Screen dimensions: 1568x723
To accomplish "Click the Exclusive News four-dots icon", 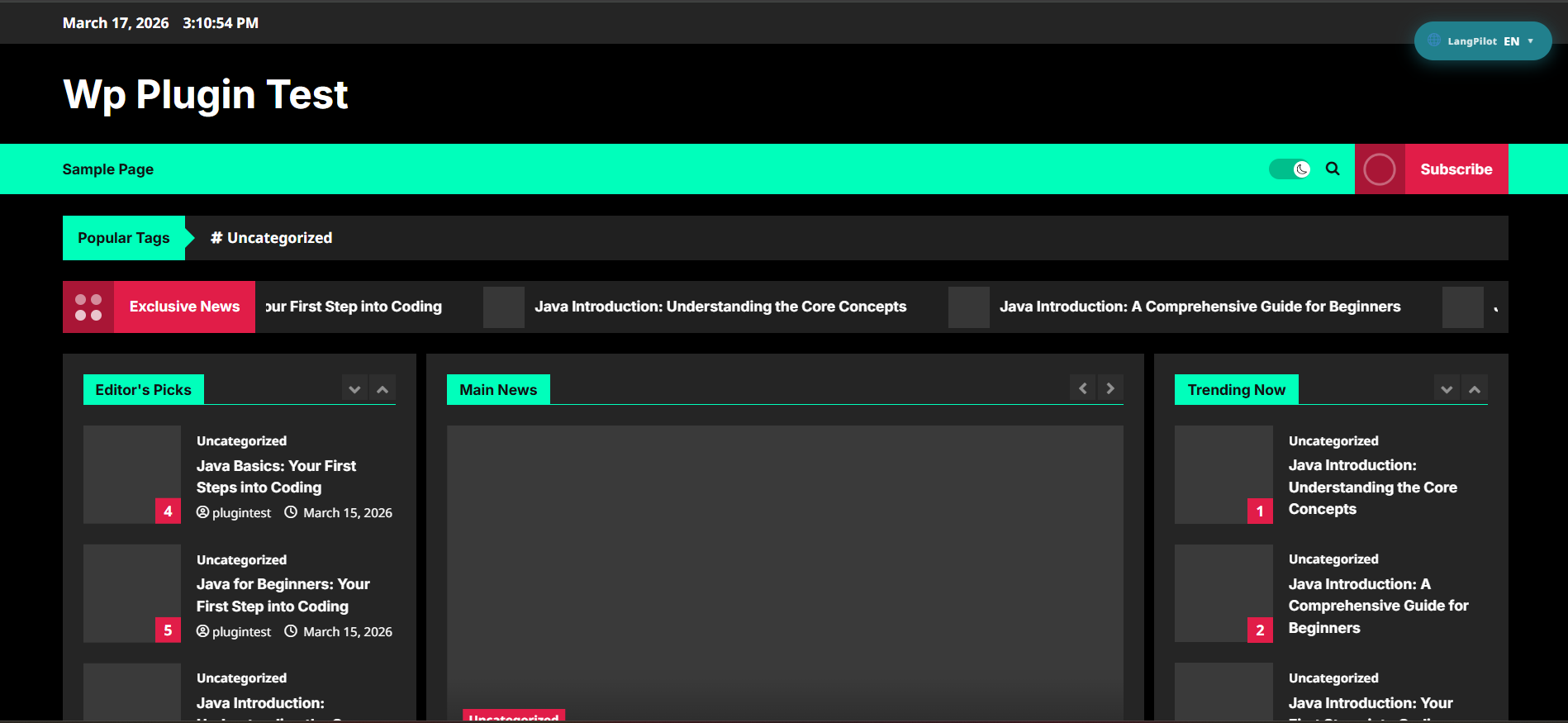I will (88, 307).
